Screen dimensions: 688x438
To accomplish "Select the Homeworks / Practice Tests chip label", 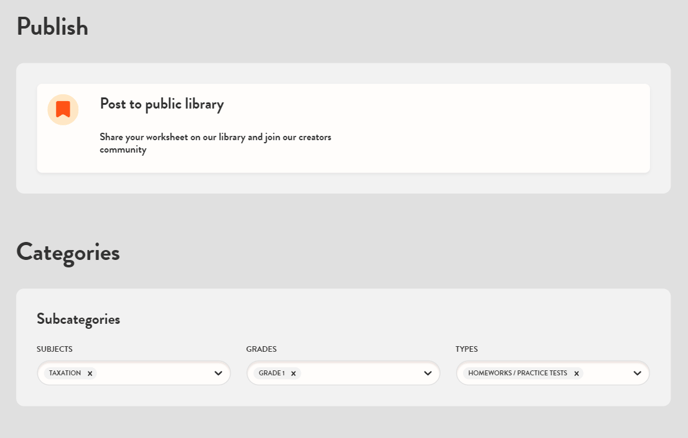I will click(517, 373).
